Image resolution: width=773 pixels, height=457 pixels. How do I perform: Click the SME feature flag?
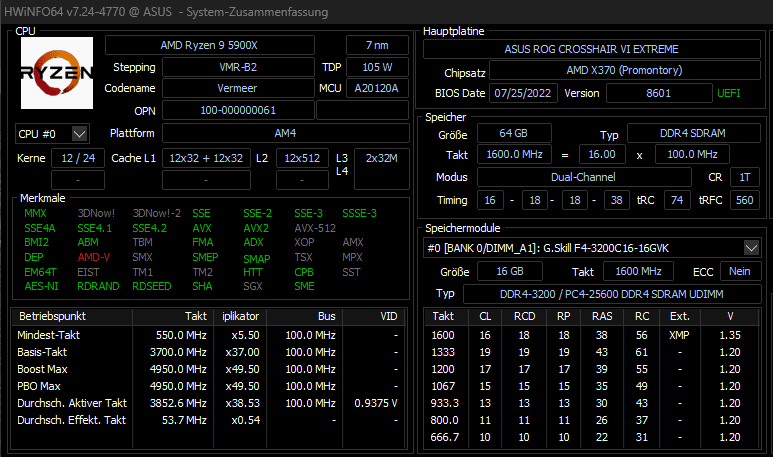pos(304,286)
